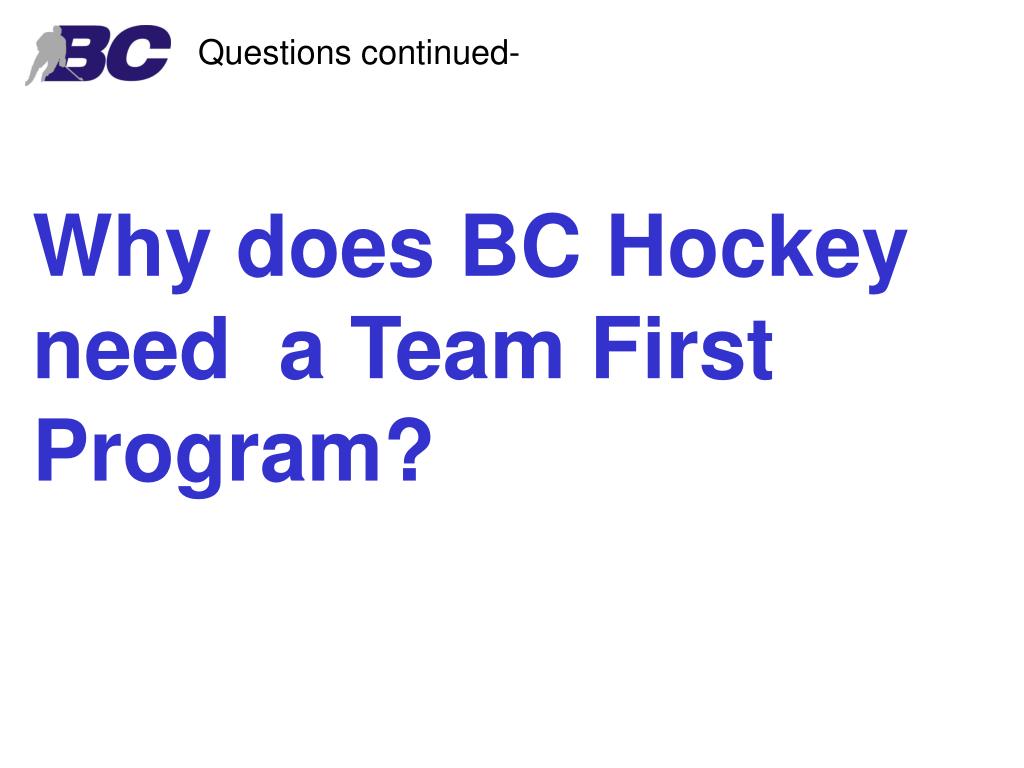1024x768 pixels.
Task: Click the letter C in the logo
Action: pos(144,56)
